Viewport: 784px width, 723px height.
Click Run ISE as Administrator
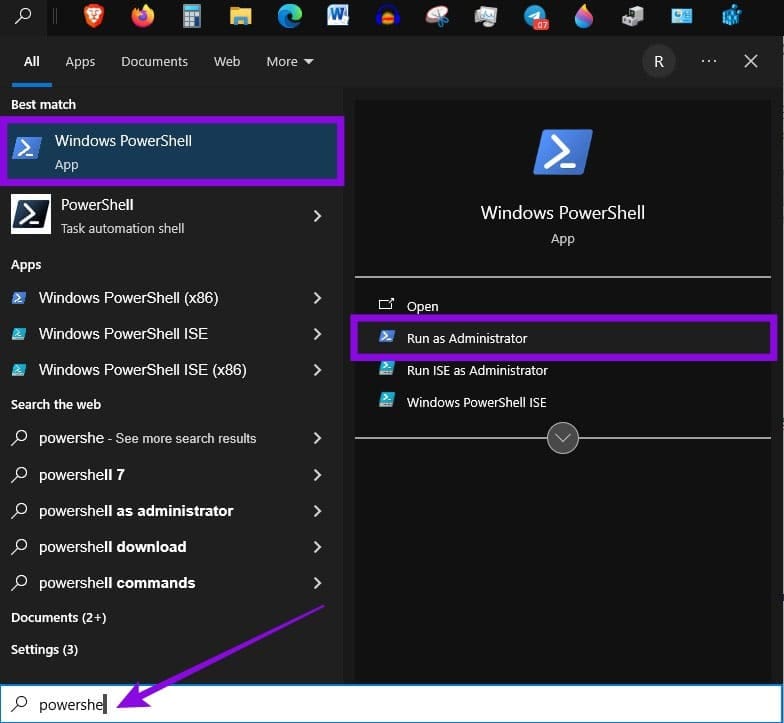(477, 370)
